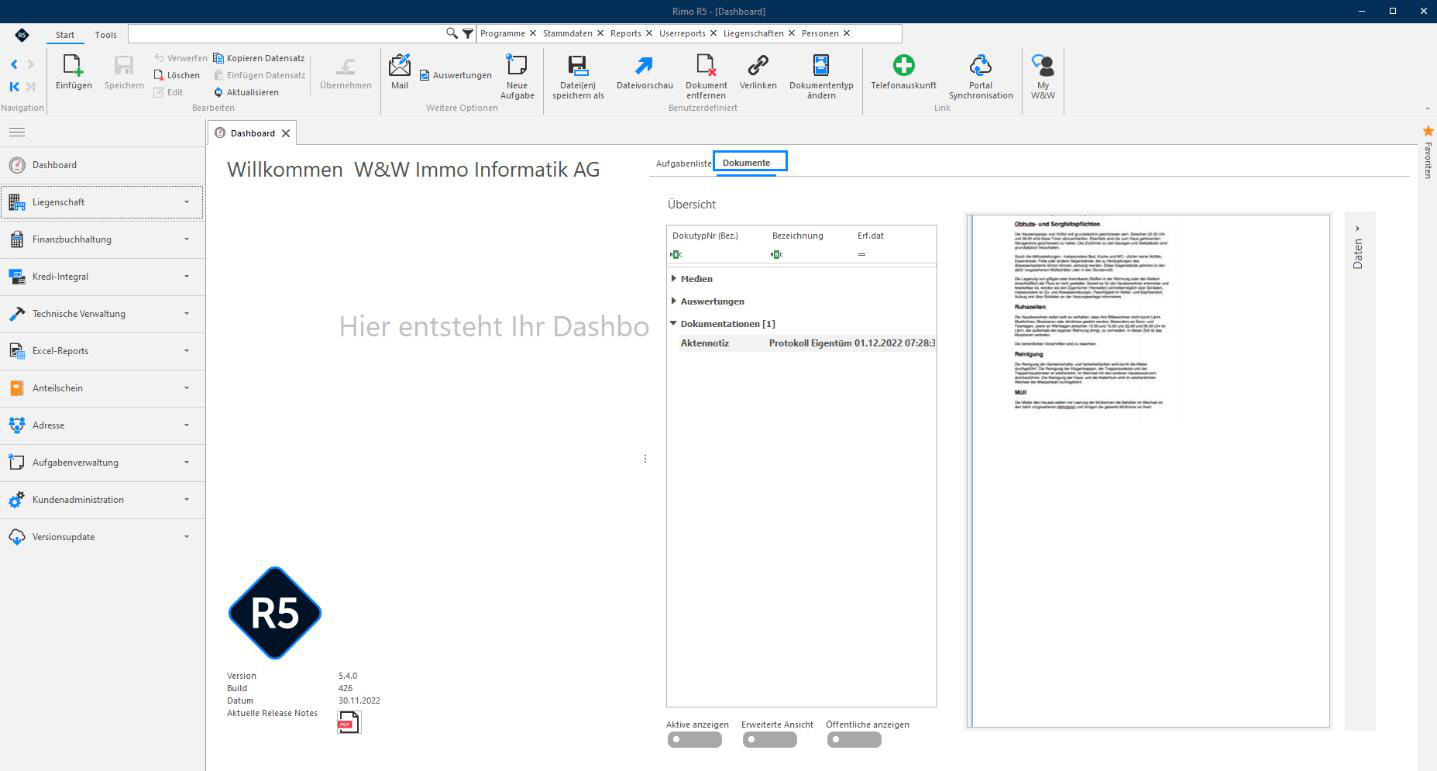Image resolution: width=1437 pixels, height=771 pixels.
Task: Click the Dokument entfernen icon
Action: point(706,65)
